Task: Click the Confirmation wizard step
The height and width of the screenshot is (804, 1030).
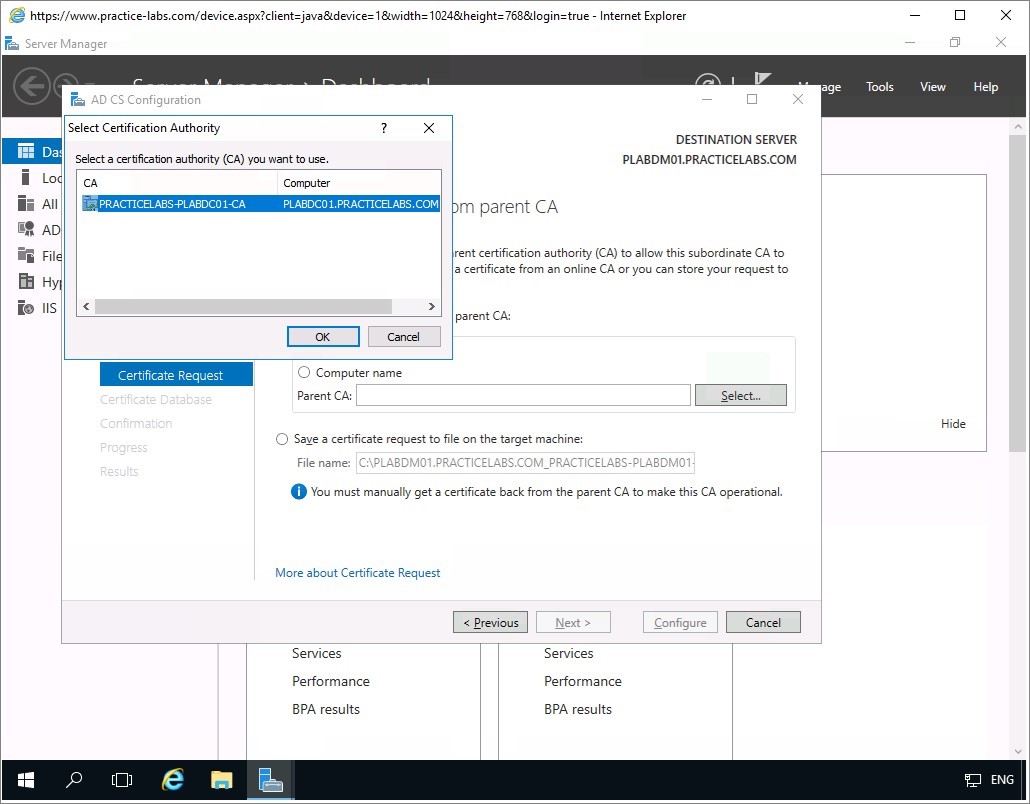Action: coord(136,424)
